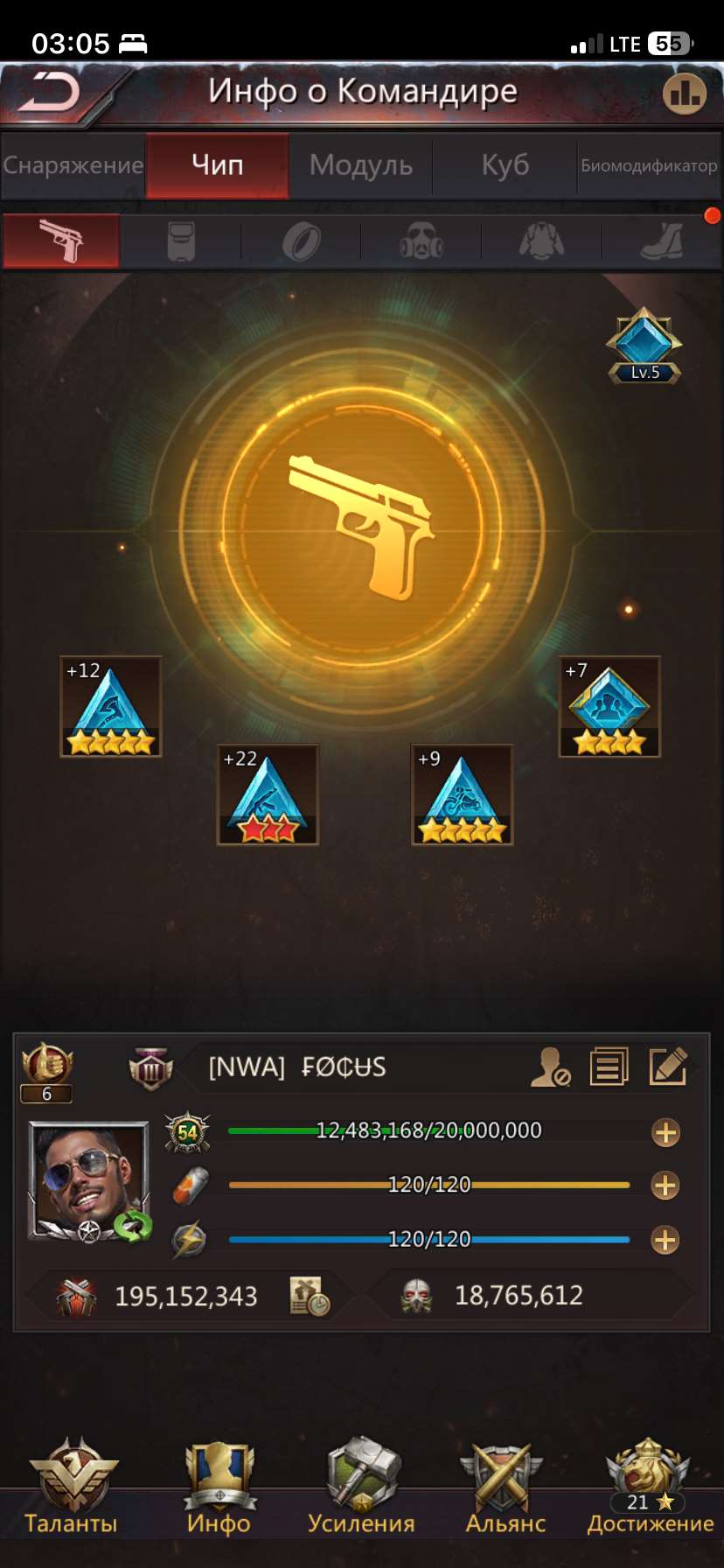Screen dimensions: 724x1568
Task: Refill the 120/120 energy bar
Action: 665,1240
